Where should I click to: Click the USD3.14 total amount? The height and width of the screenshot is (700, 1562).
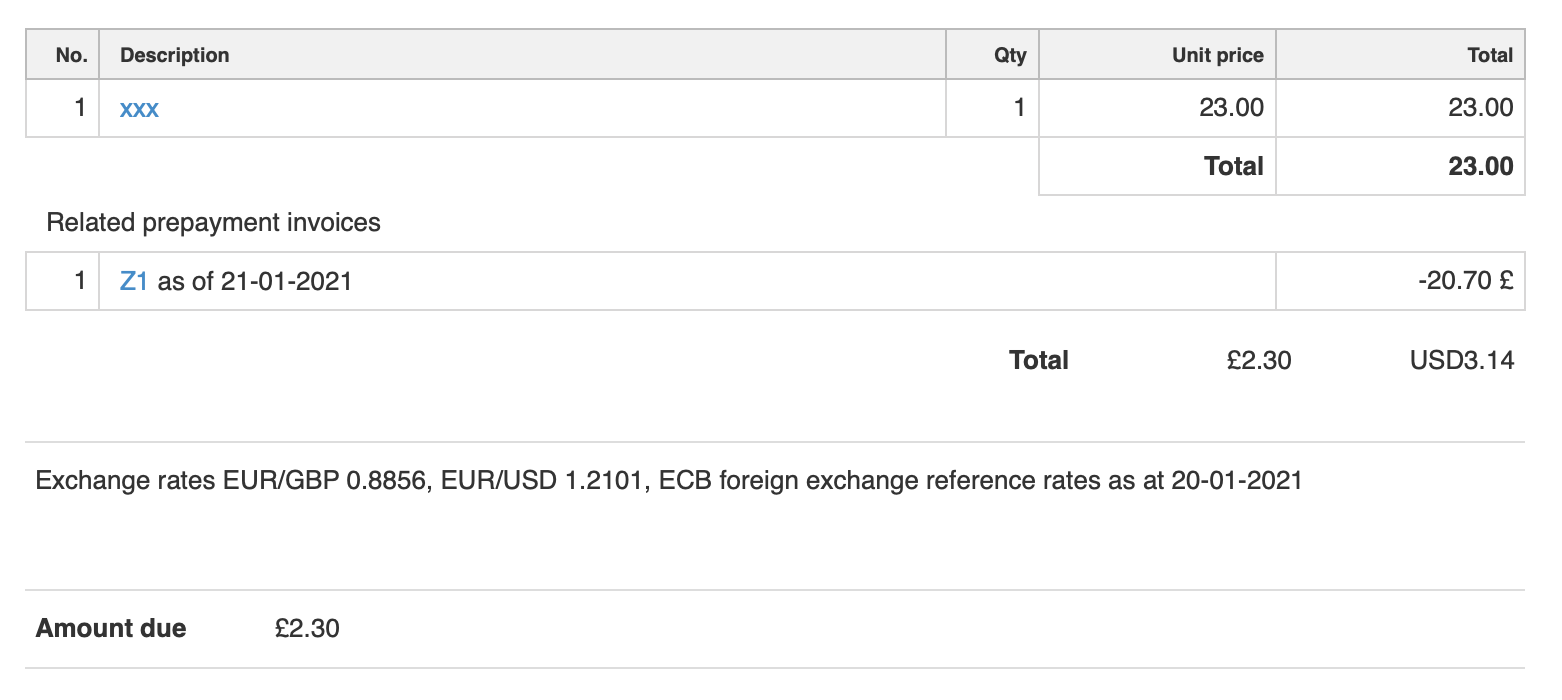coord(1461,360)
